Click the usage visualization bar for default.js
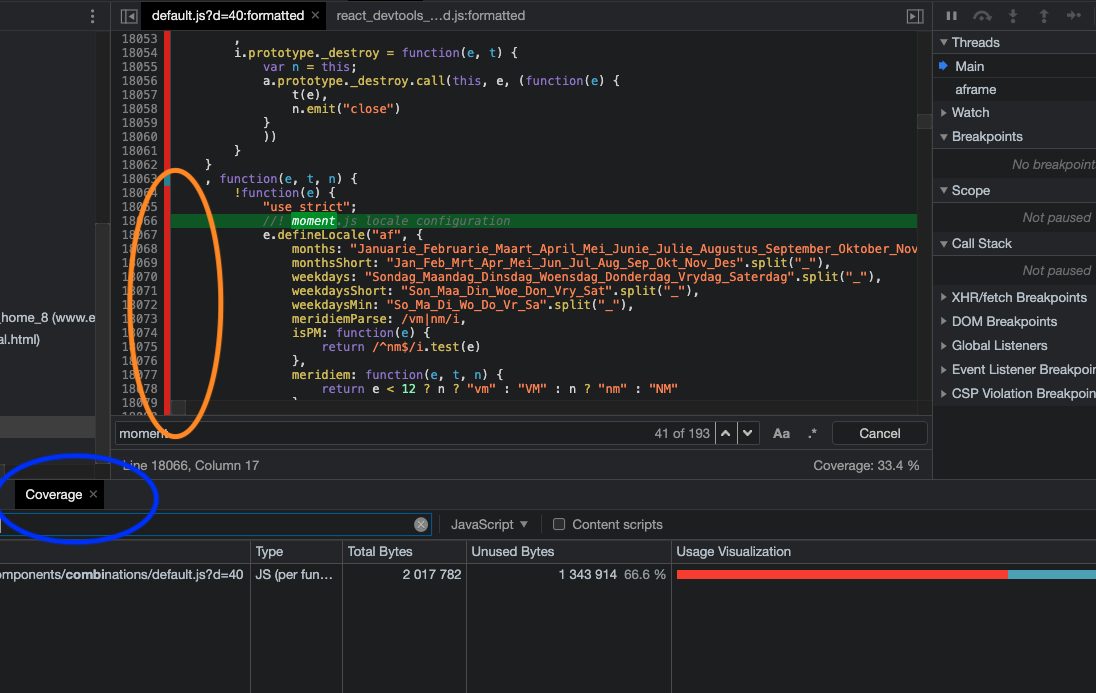This screenshot has height=693, width=1096. 886,574
